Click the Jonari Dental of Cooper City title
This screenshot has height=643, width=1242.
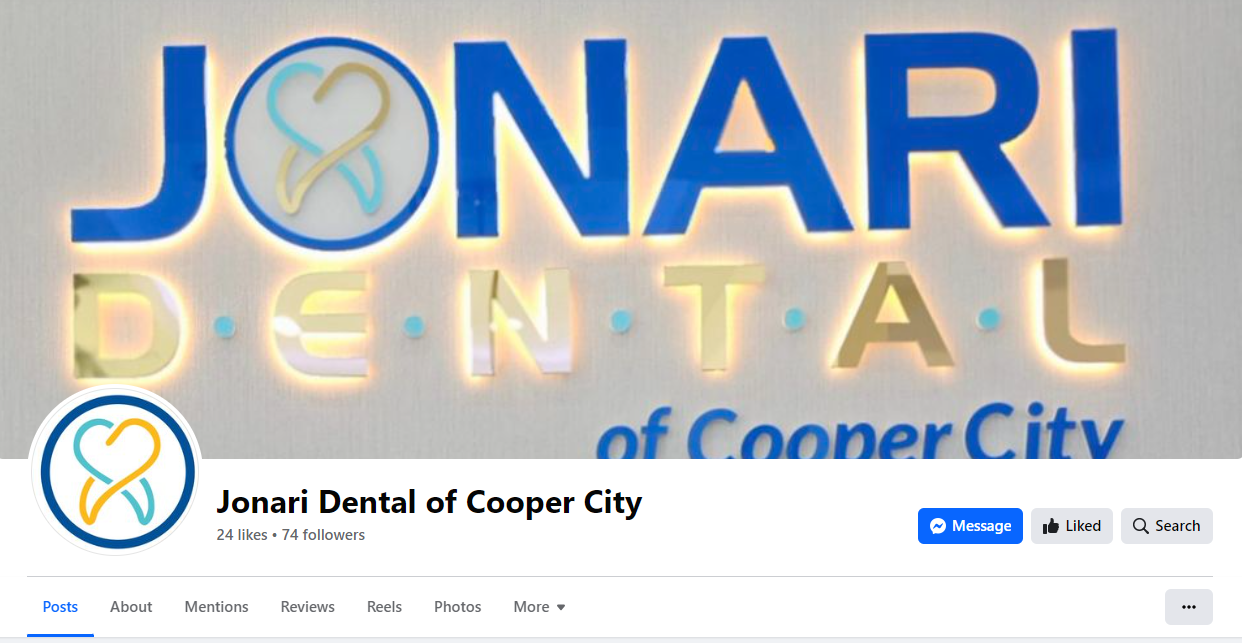(x=429, y=502)
